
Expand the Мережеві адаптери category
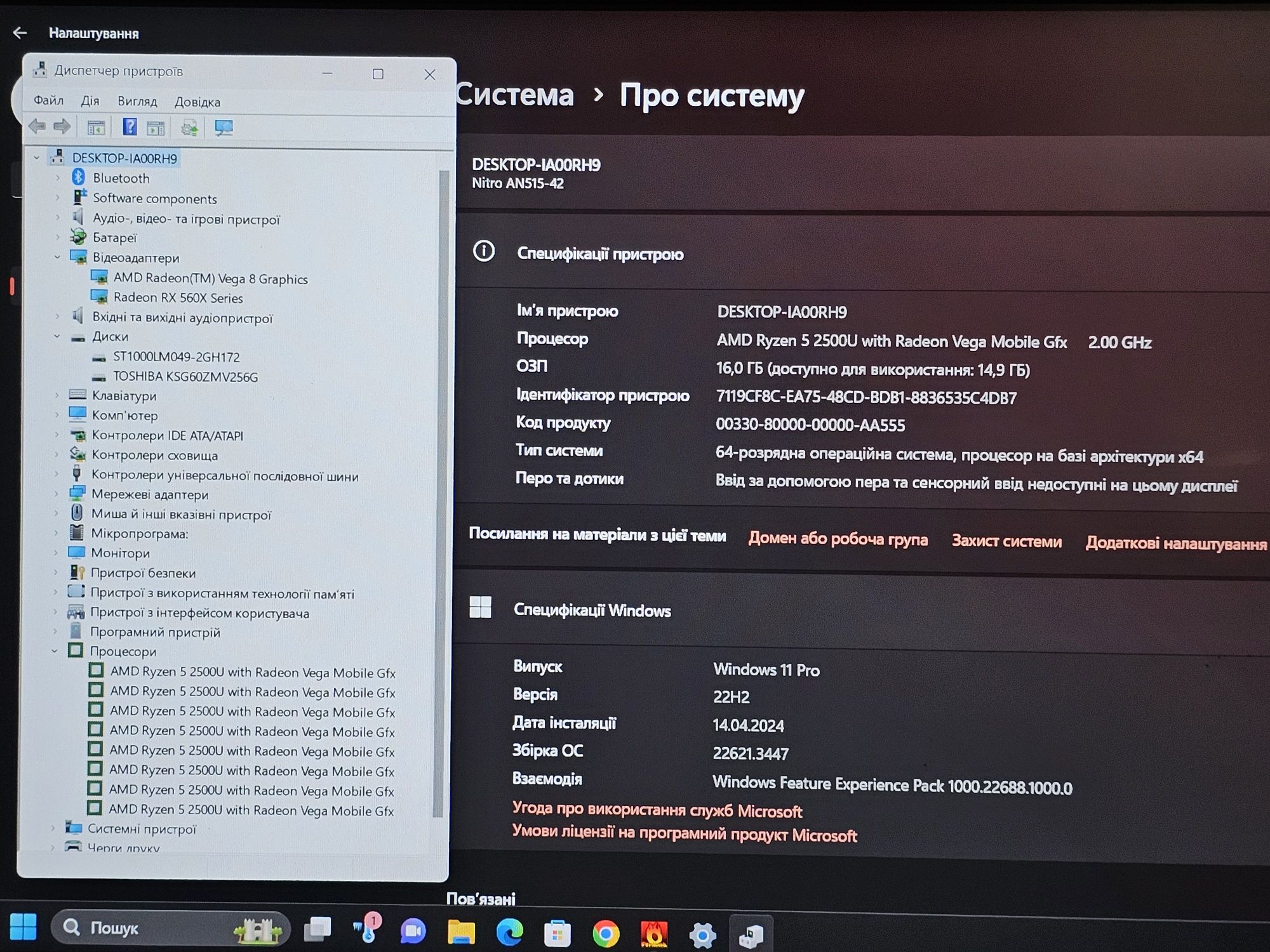pos(56,493)
